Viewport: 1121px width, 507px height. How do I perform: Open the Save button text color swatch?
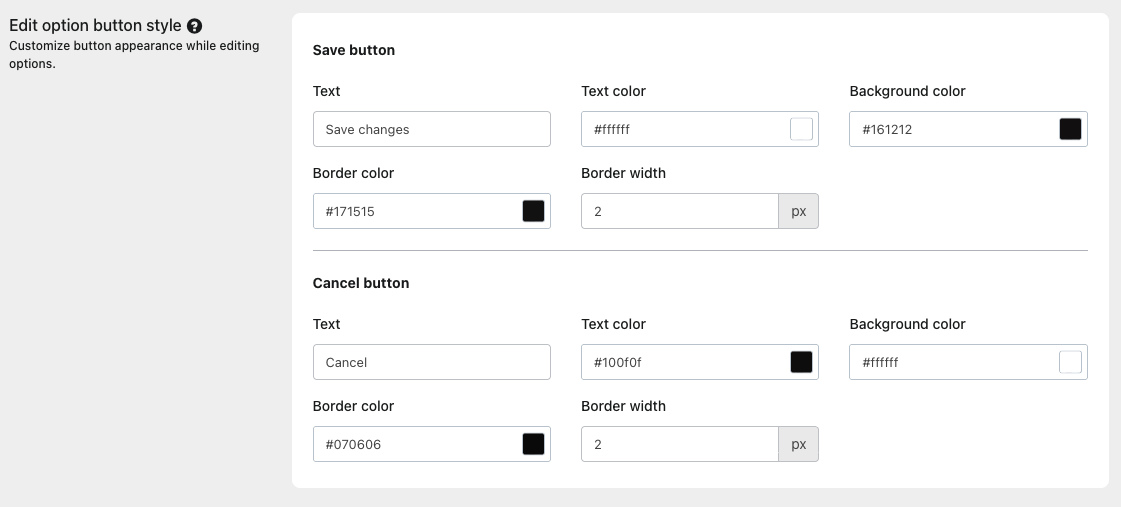(x=801, y=129)
